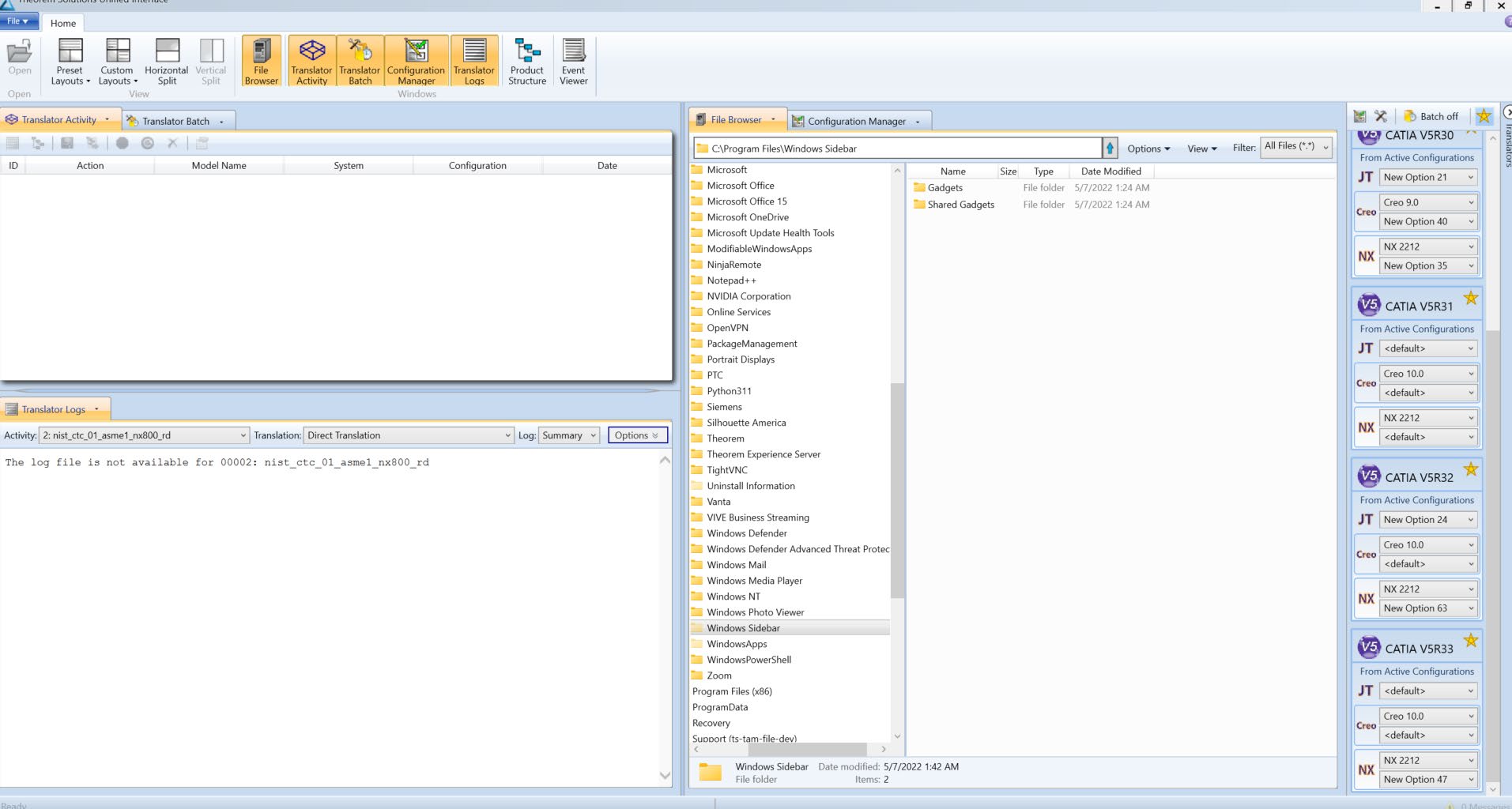Open the File menu

[17, 21]
